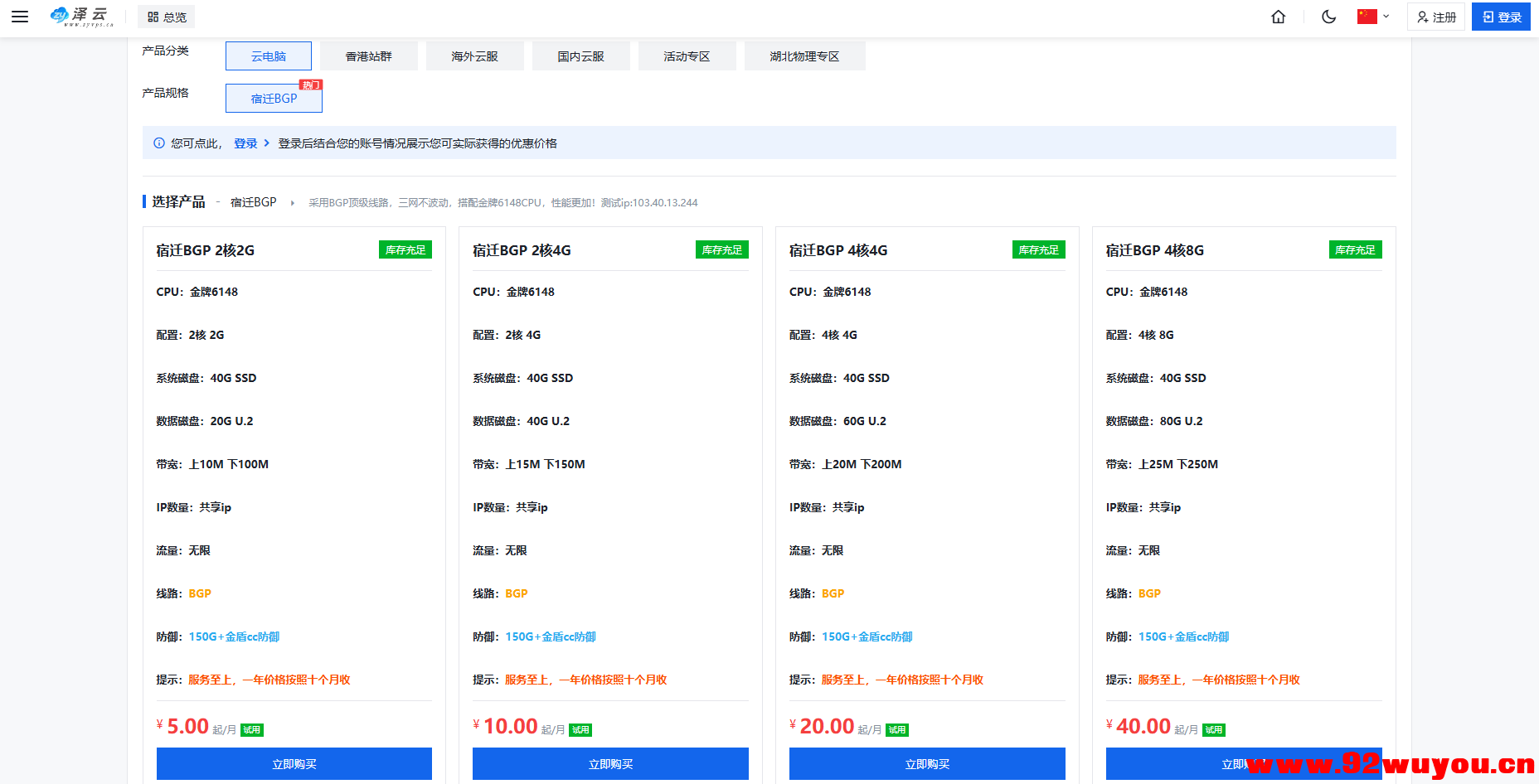Toggle dark mode moon icon

[x=1328, y=17]
